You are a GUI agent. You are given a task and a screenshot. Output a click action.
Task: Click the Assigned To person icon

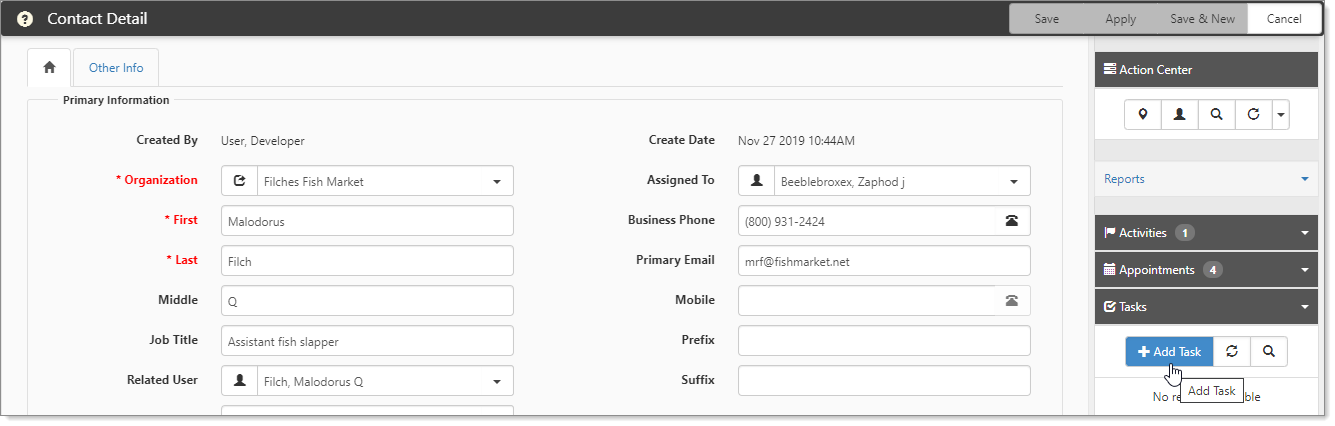[x=757, y=181]
